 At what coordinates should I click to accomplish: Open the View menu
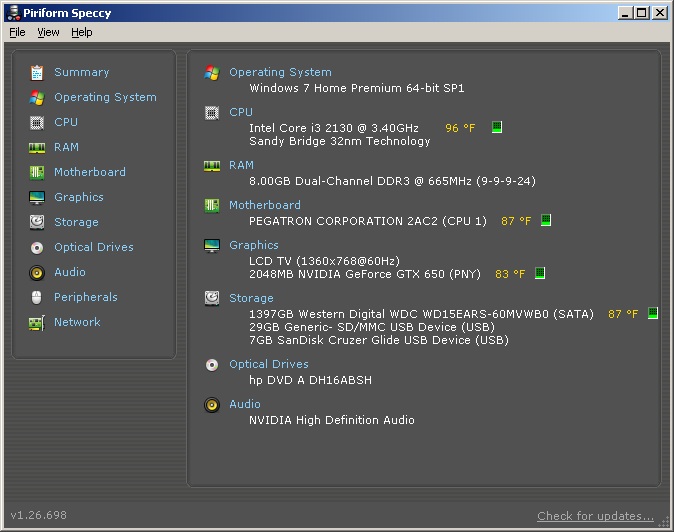pyautogui.click(x=48, y=32)
